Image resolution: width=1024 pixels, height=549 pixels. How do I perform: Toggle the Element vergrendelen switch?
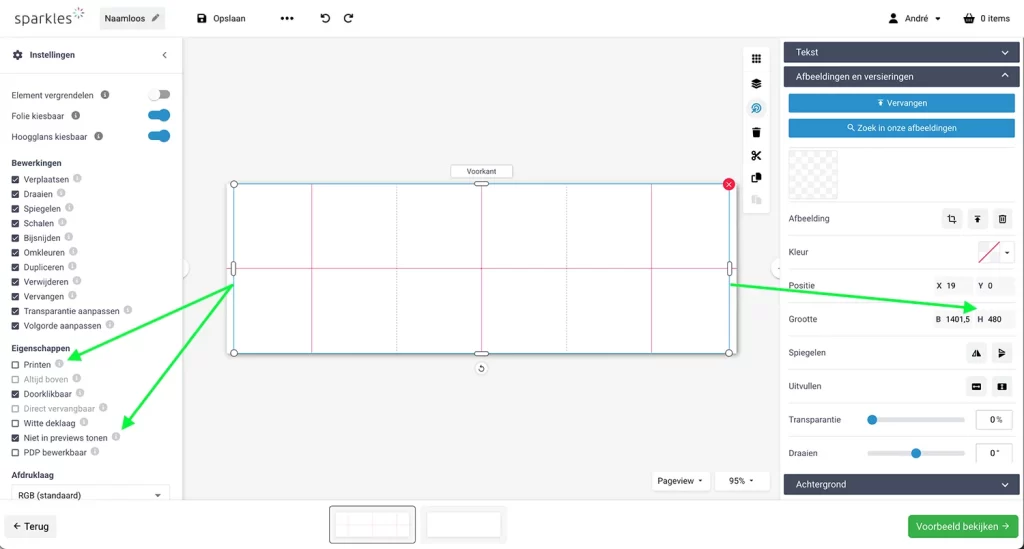click(x=158, y=95)
